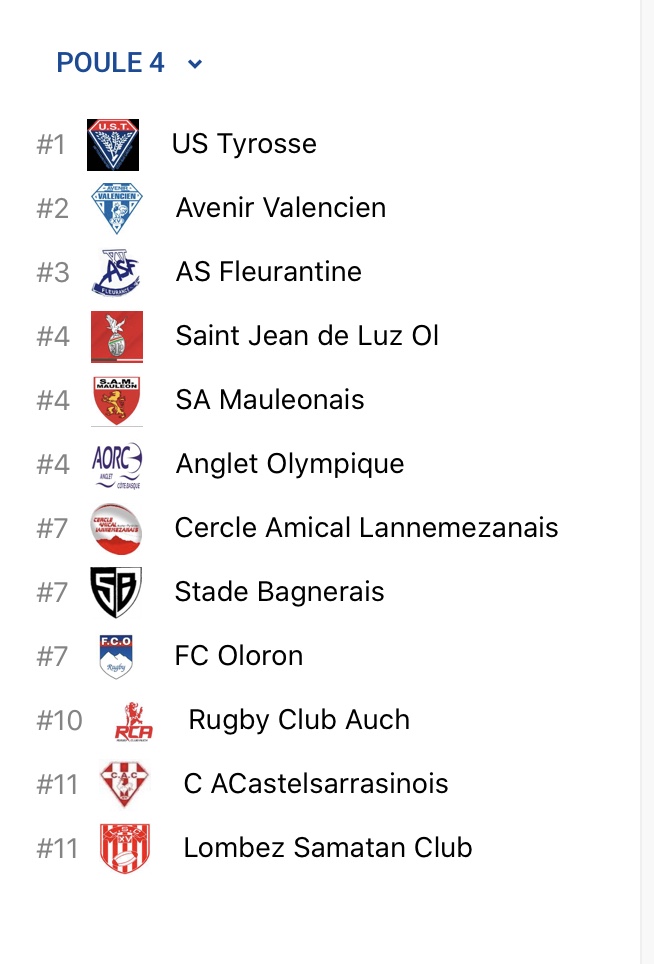Viewport: 654px width, 964px height.
Task: Select the Anglet Olympique team name
Action: point(290,464)
